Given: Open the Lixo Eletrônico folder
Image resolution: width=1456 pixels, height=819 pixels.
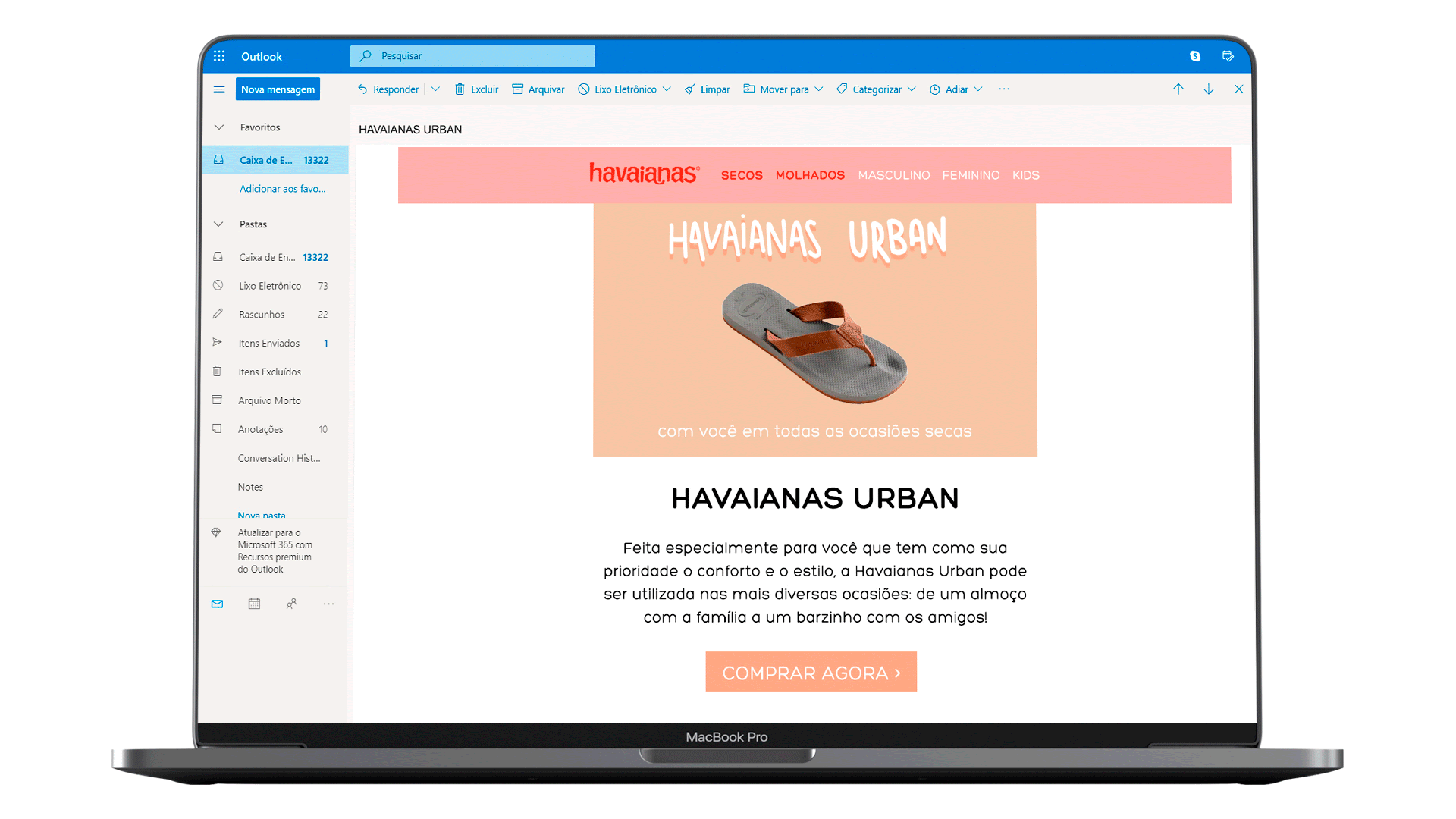Looking at the screenshot, I should pyautogui.click(x=275, y=286).
